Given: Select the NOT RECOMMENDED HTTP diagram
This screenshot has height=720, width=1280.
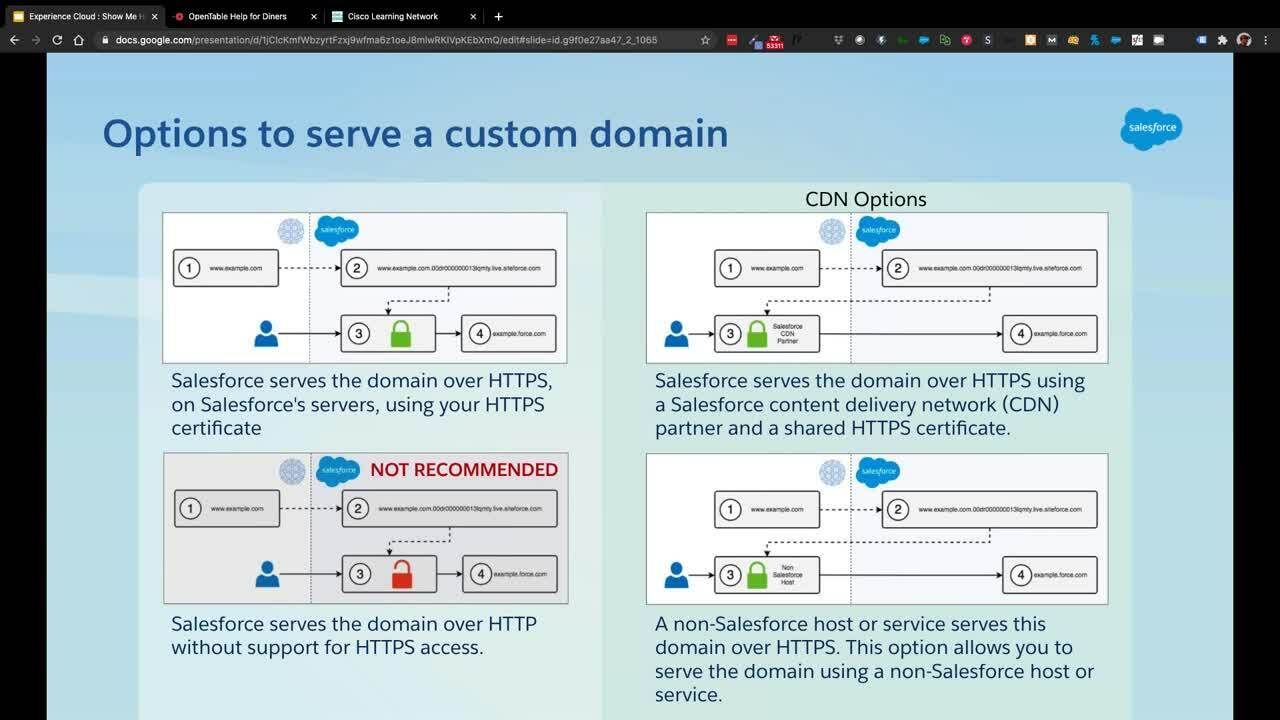Looking at the screenshot, I should tap(366, 528).
